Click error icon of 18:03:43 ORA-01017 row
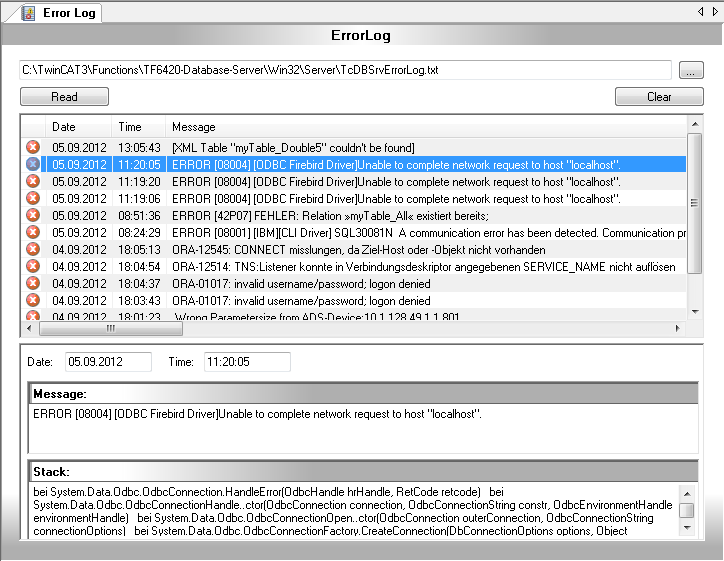The height and width of the screenshot is (561, 724). (x=33, y=301)
